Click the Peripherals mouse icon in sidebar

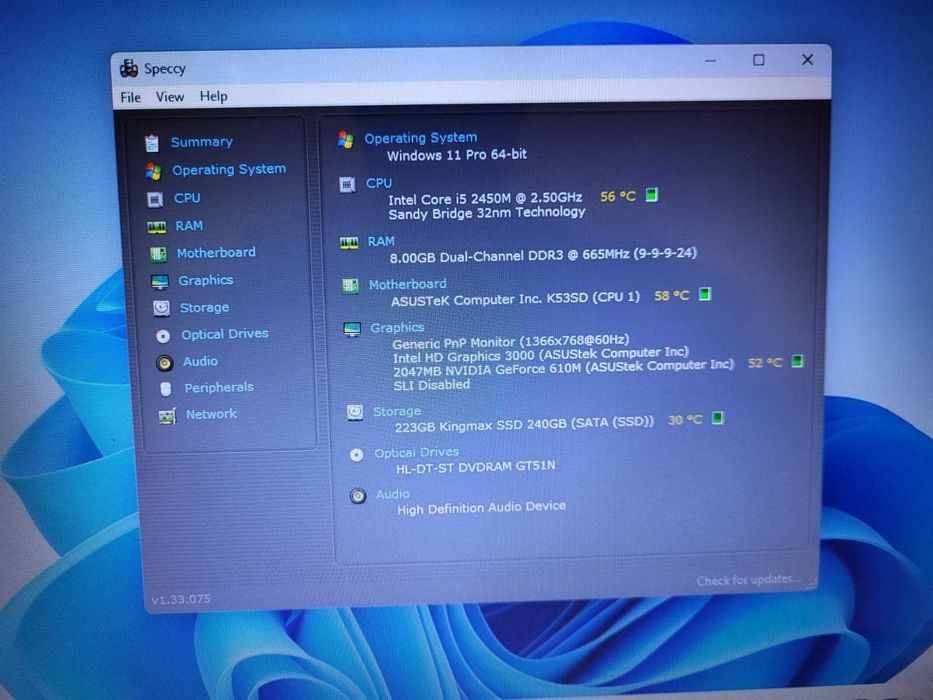click(166, 389)
